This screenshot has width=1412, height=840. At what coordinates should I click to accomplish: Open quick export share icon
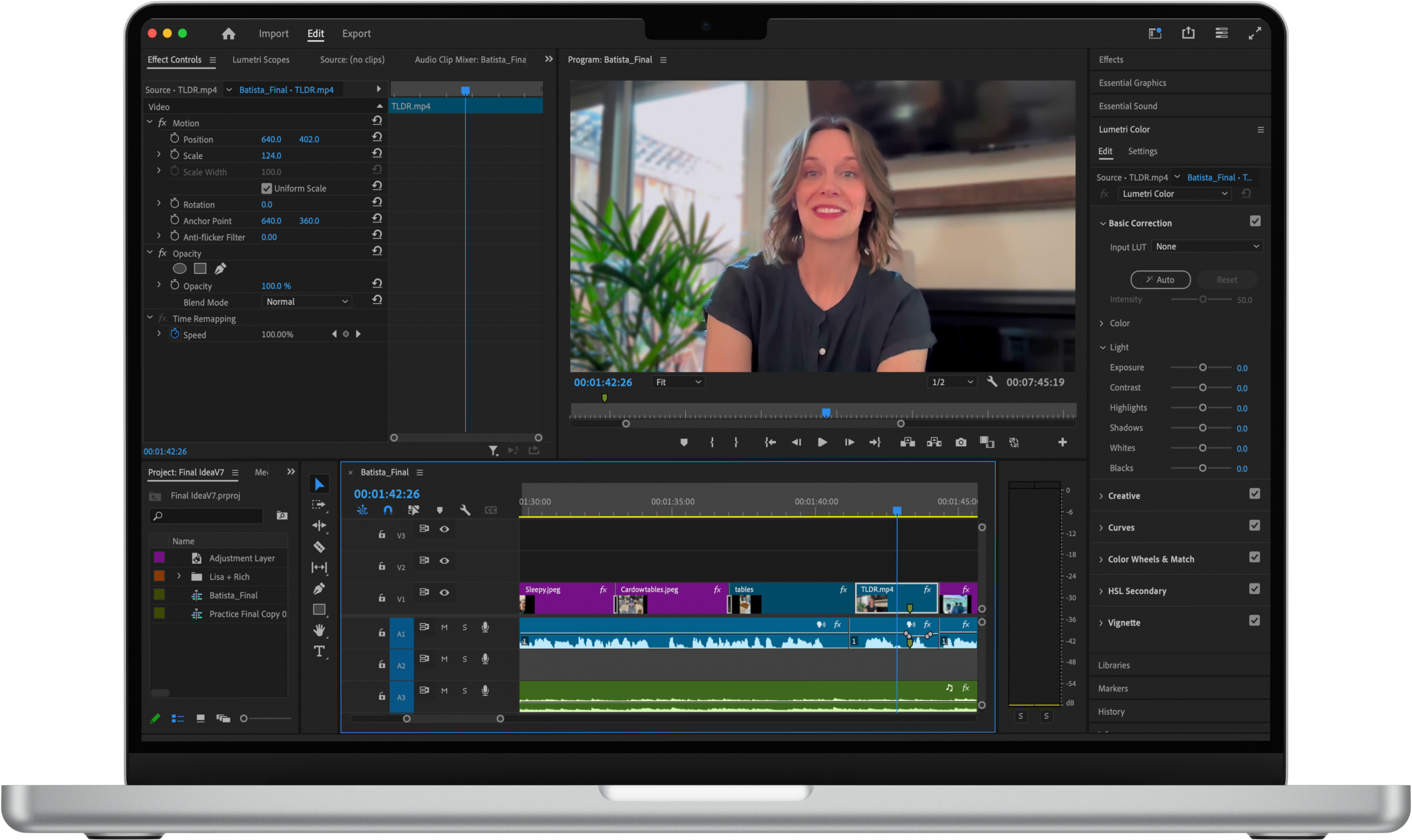pos(1188,33)
